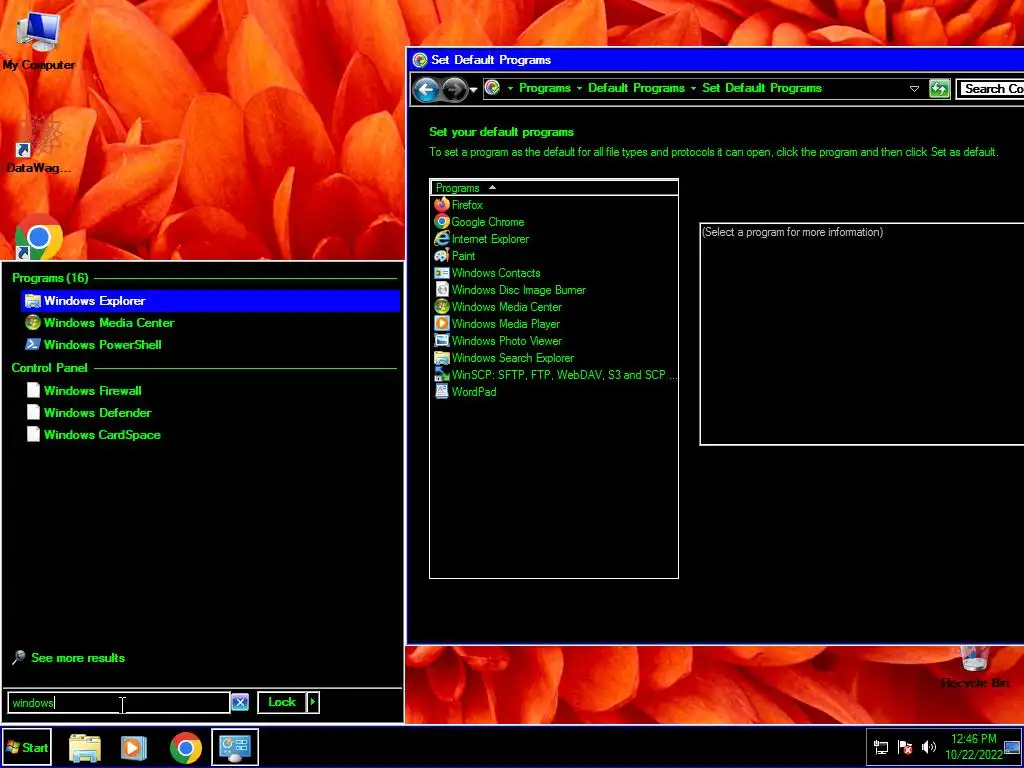Select WordPad in the programs list

473,392
